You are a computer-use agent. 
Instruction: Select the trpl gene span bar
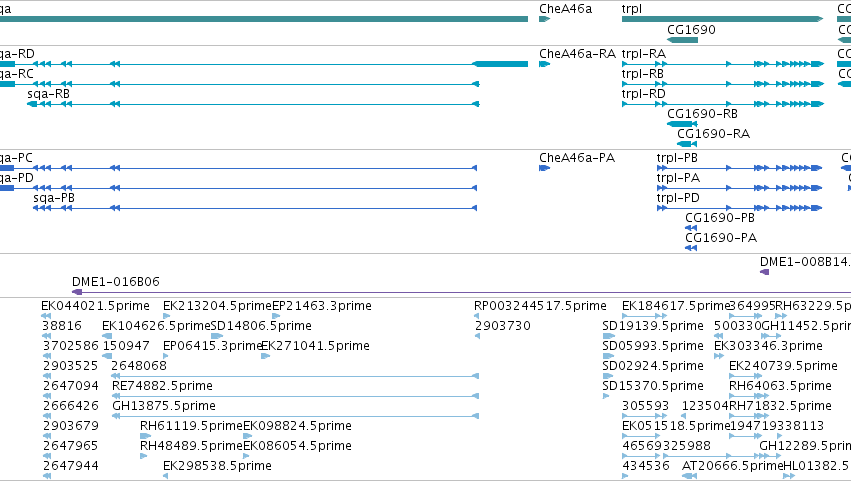tap(722, 19)
